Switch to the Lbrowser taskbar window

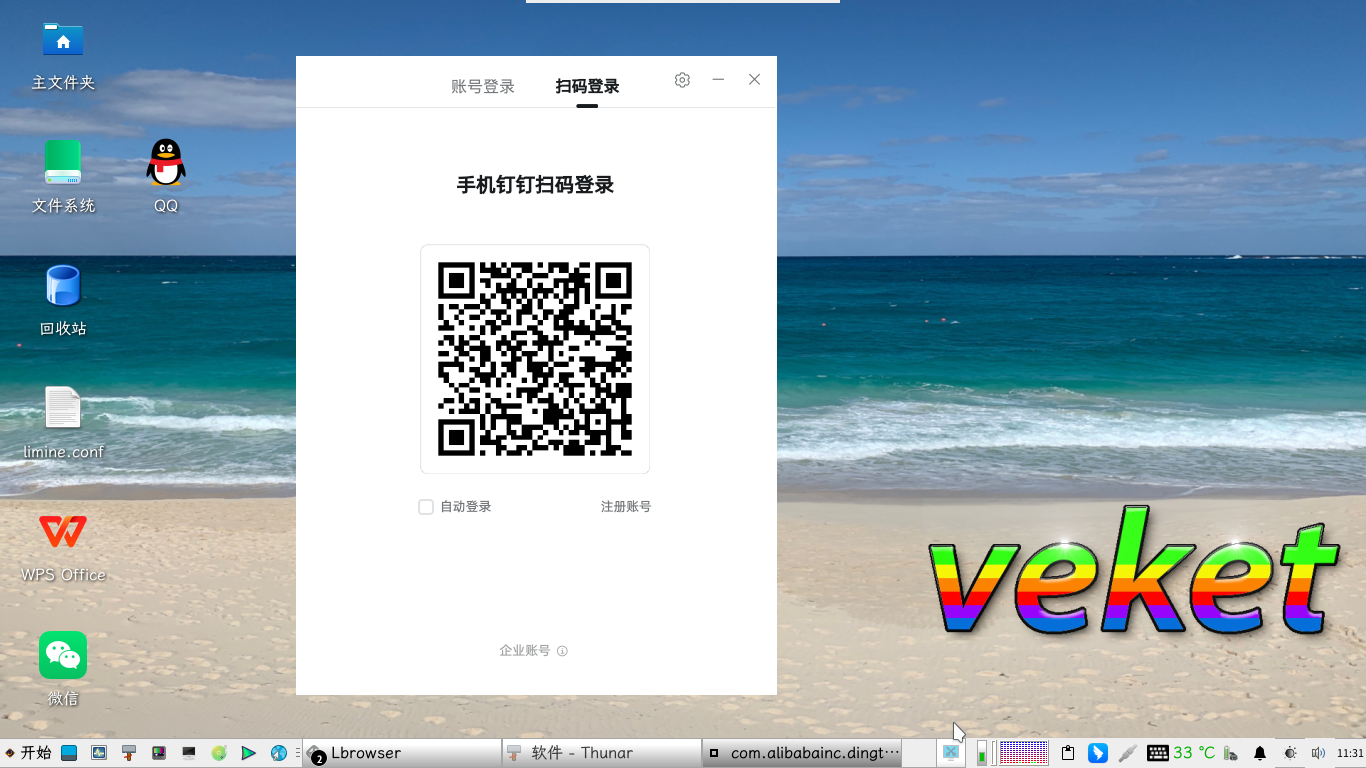(x=402, y=753)
